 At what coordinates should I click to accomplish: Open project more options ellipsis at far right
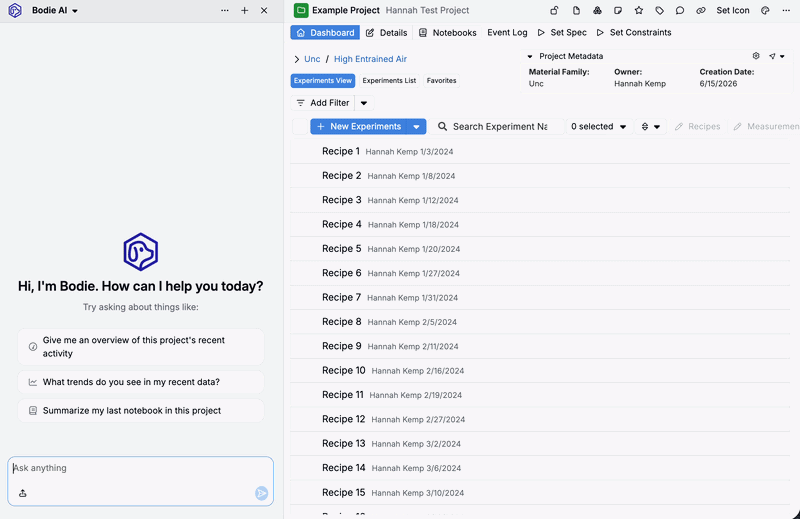pos(786,10)
